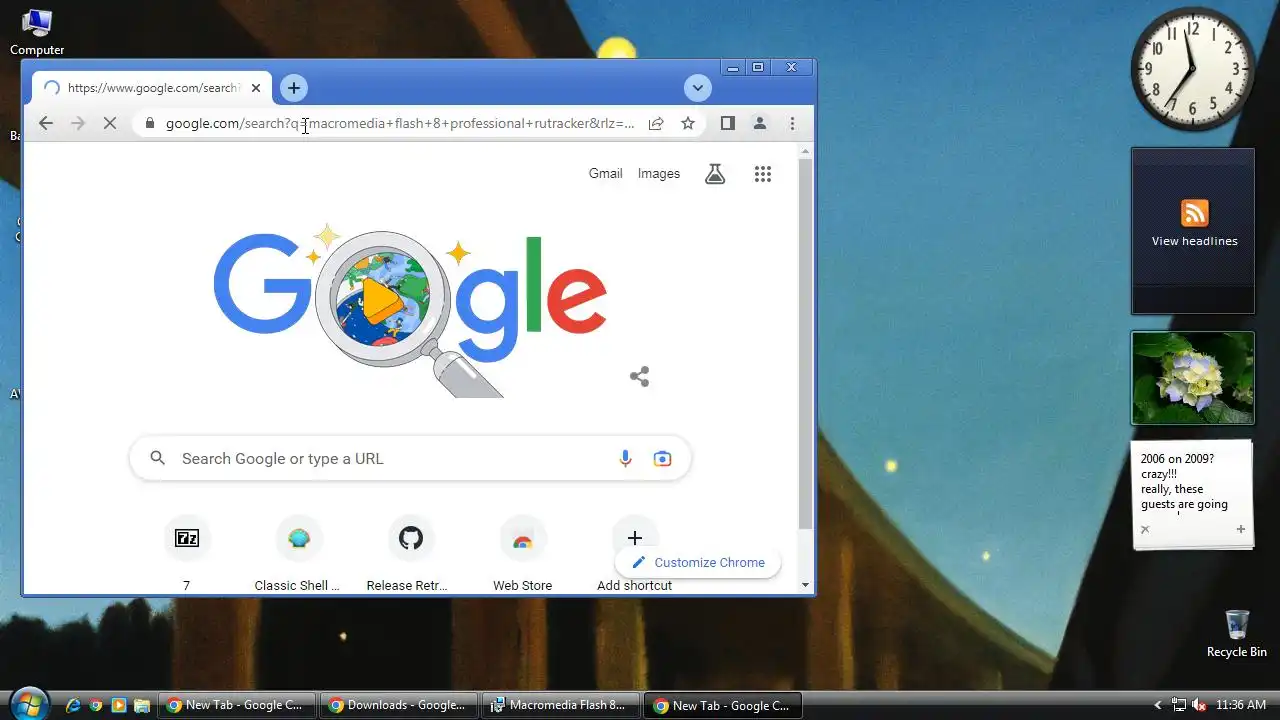
Task: Add a new sticky note with plus
Action: point(1241,529)
